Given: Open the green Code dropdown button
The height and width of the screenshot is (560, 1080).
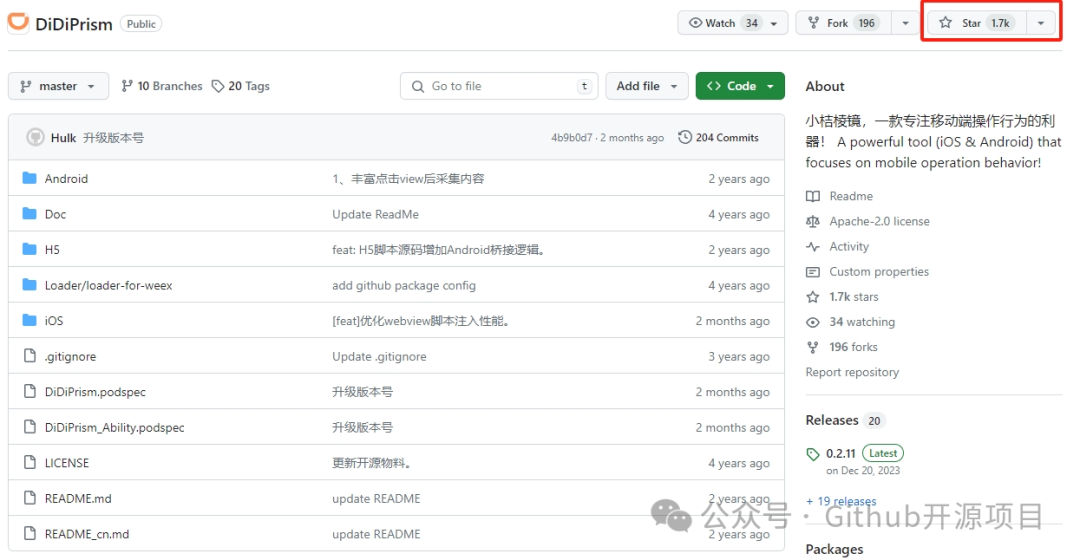Looking at the screenshot, I should [740, 86].
